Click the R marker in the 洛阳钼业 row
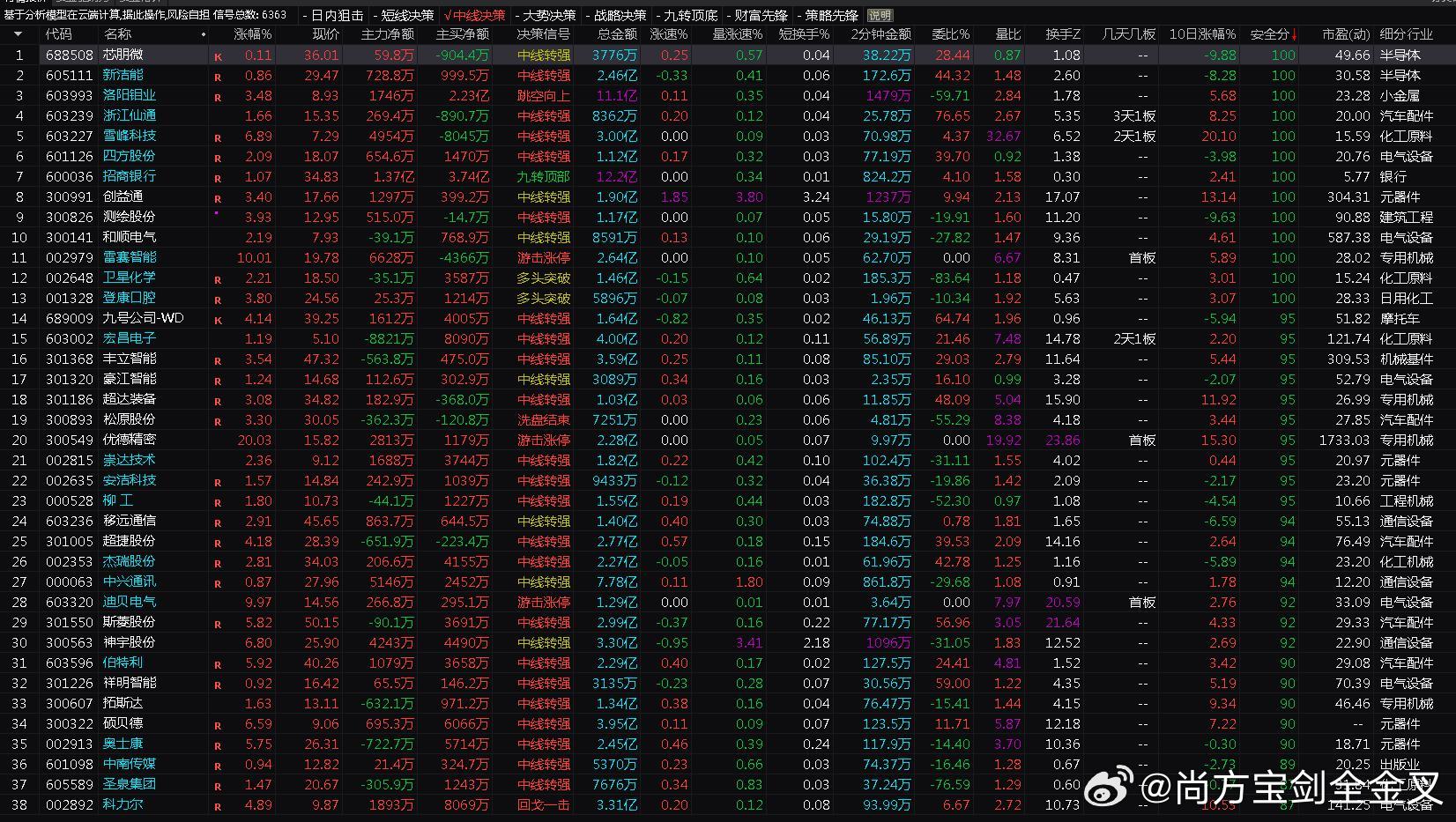This screenshot has height=822, width=1456. click(218, 97)
